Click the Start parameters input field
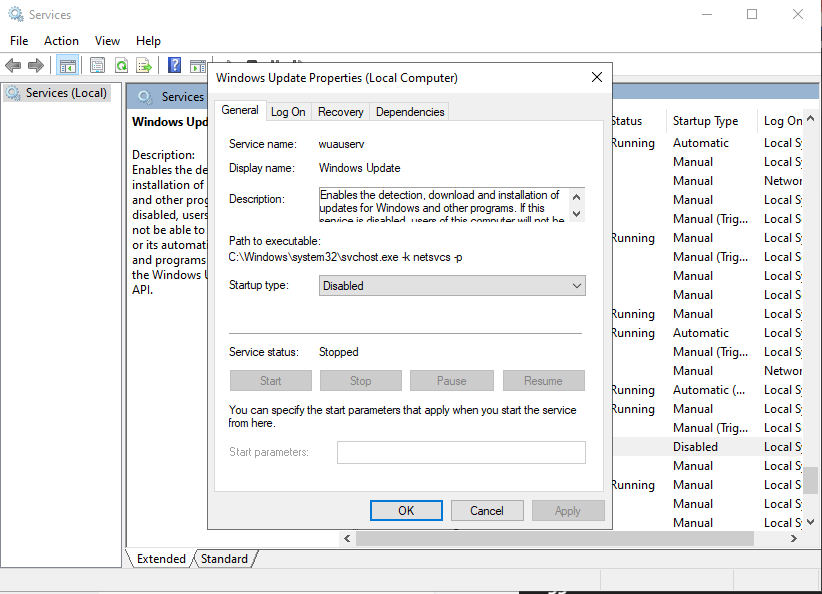Screen dimensions: 822x594 coord(461,452)
